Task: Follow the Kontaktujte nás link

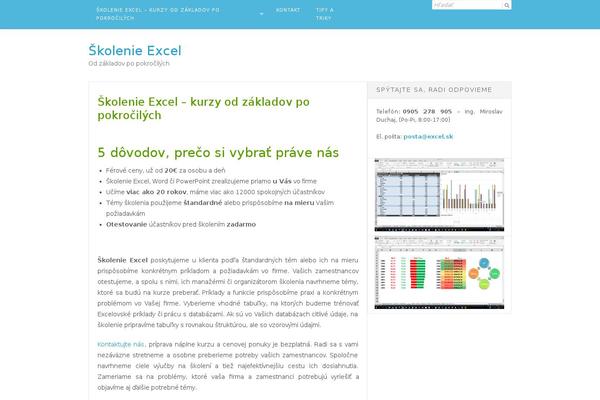Action: tap(121, 344)
